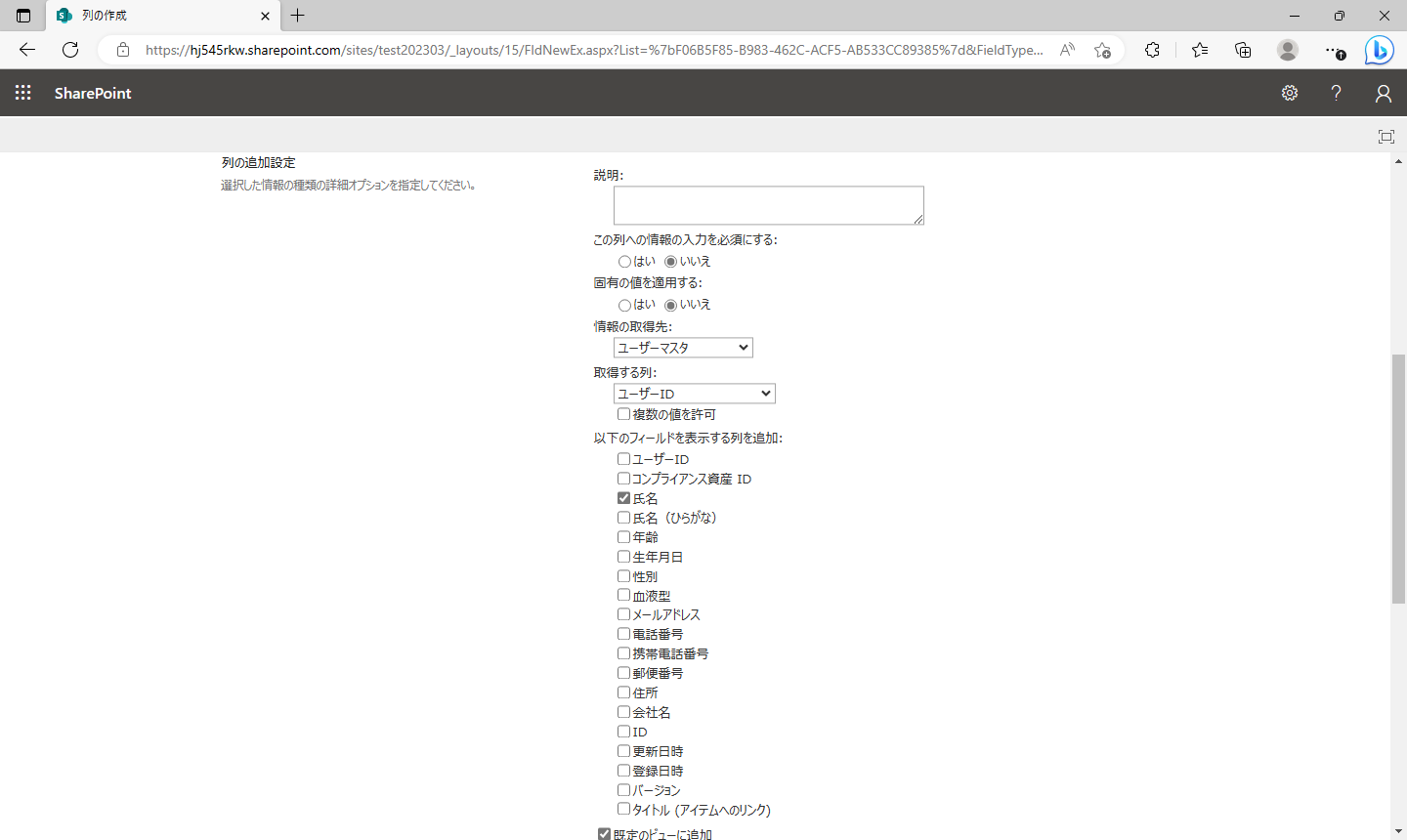Open browser settings and more menu
Screen dimensions: 1407x840
[x=1334, y=50]
